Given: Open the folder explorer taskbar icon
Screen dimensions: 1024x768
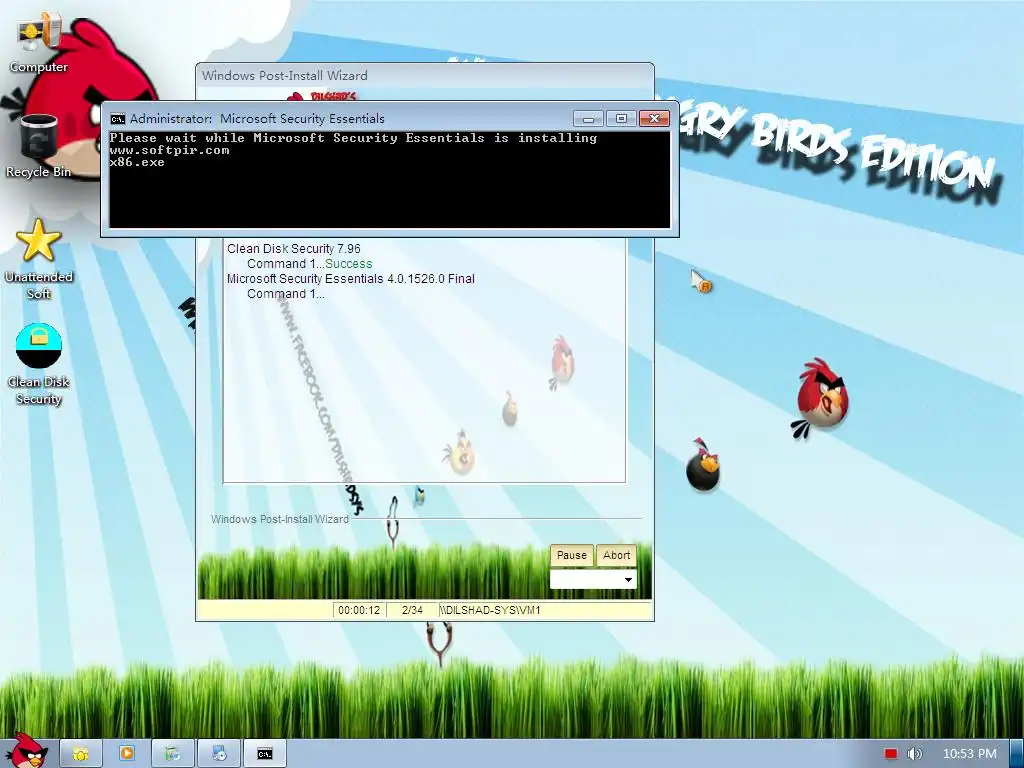Looking at the screenshot, I should [81, 754].
